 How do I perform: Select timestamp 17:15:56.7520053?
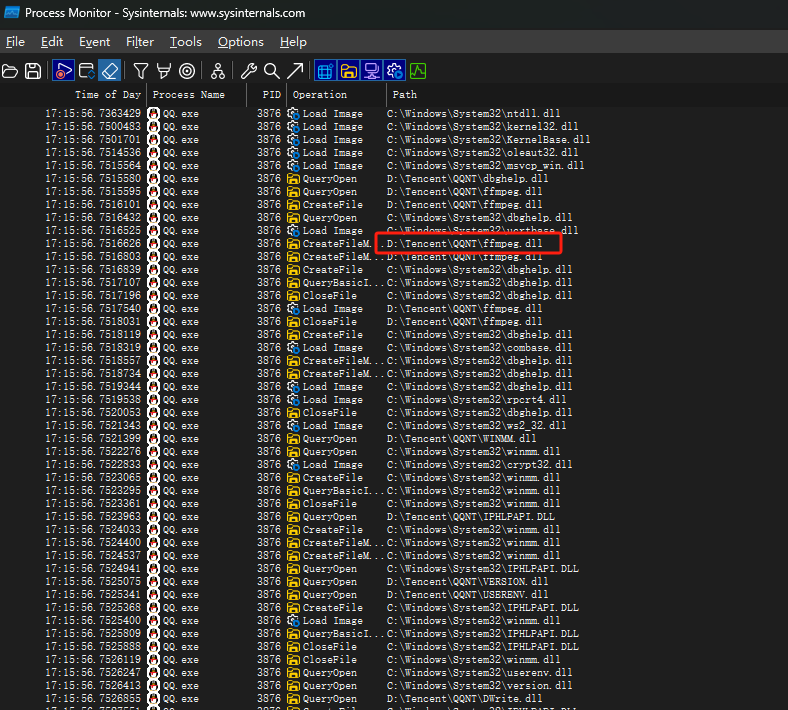click(93, 413)
